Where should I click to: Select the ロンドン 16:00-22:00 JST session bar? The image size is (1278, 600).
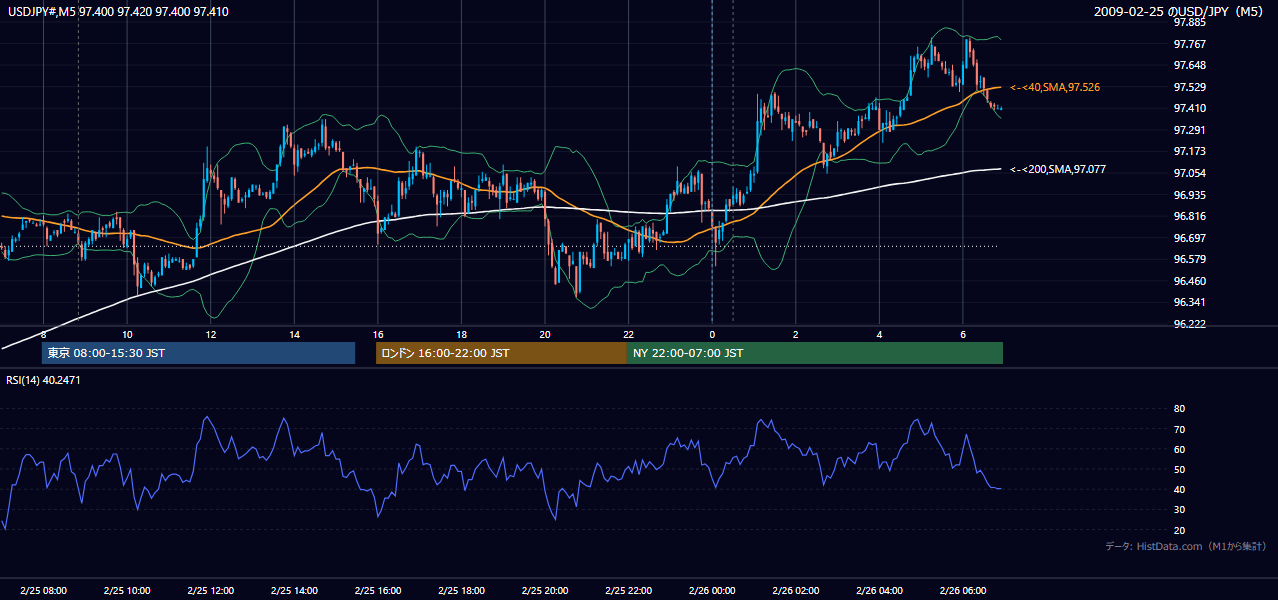coord(501,353)
